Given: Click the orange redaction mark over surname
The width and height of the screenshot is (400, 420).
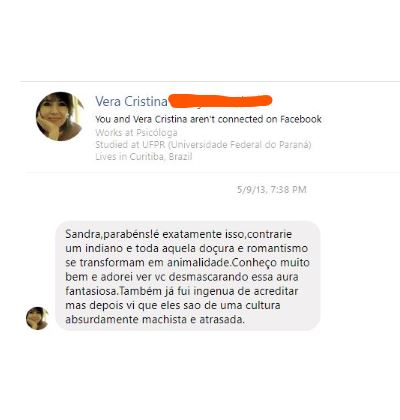Looking at the screenshot, I should [x=220, y=101].
